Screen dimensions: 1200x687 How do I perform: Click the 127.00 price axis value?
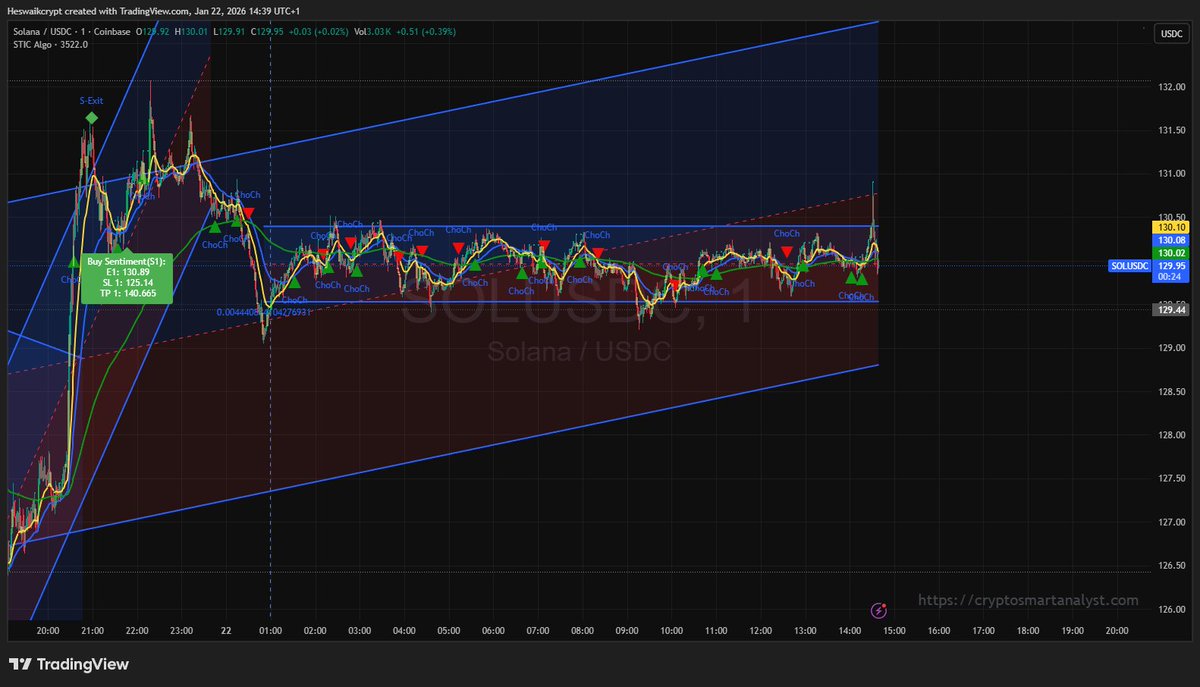(1170, 522)
